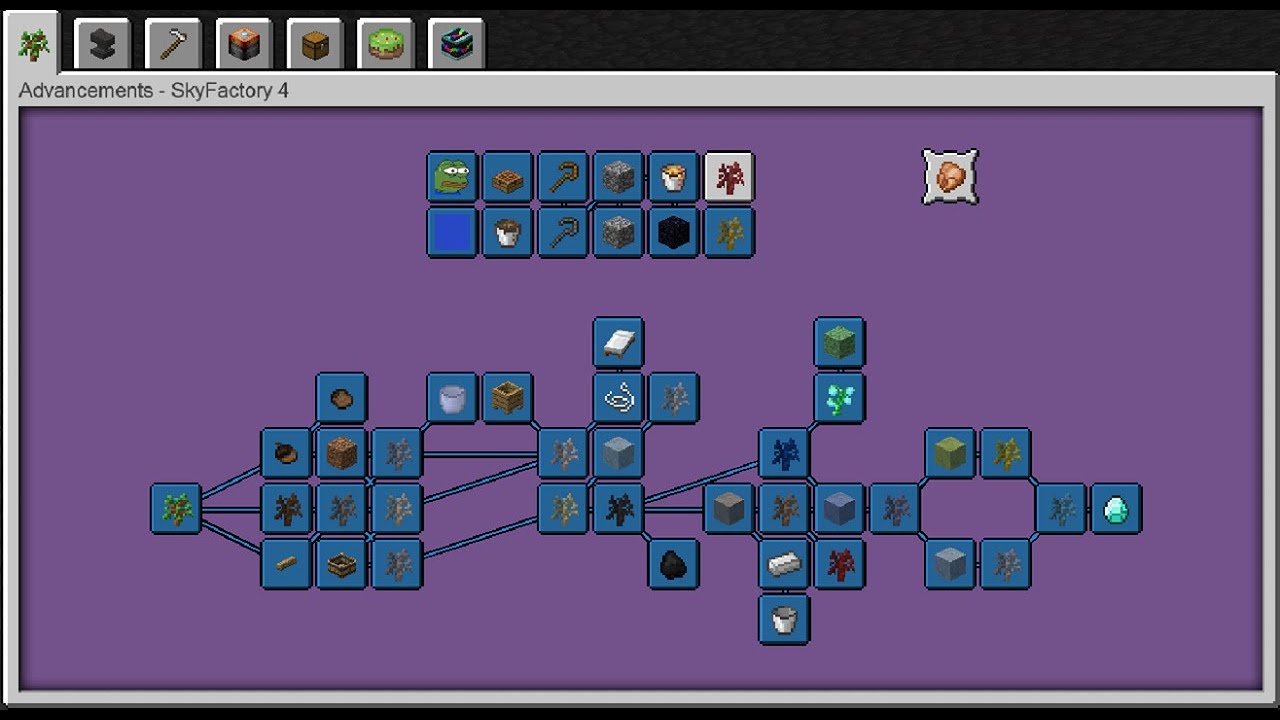Click the red sapling on white tile
The height and width of the screenshot is (720, 1280).
(729, 177)
